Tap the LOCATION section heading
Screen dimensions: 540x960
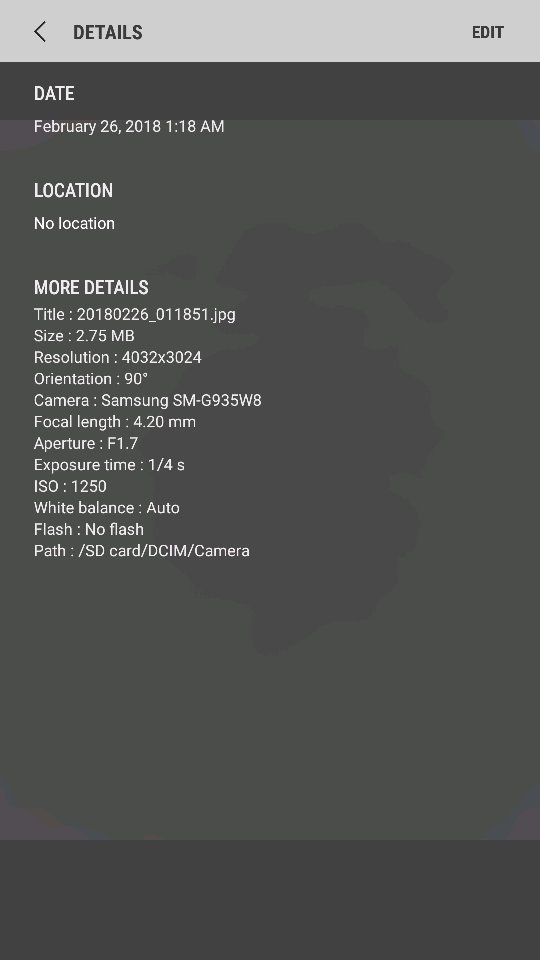pos(73,190)
